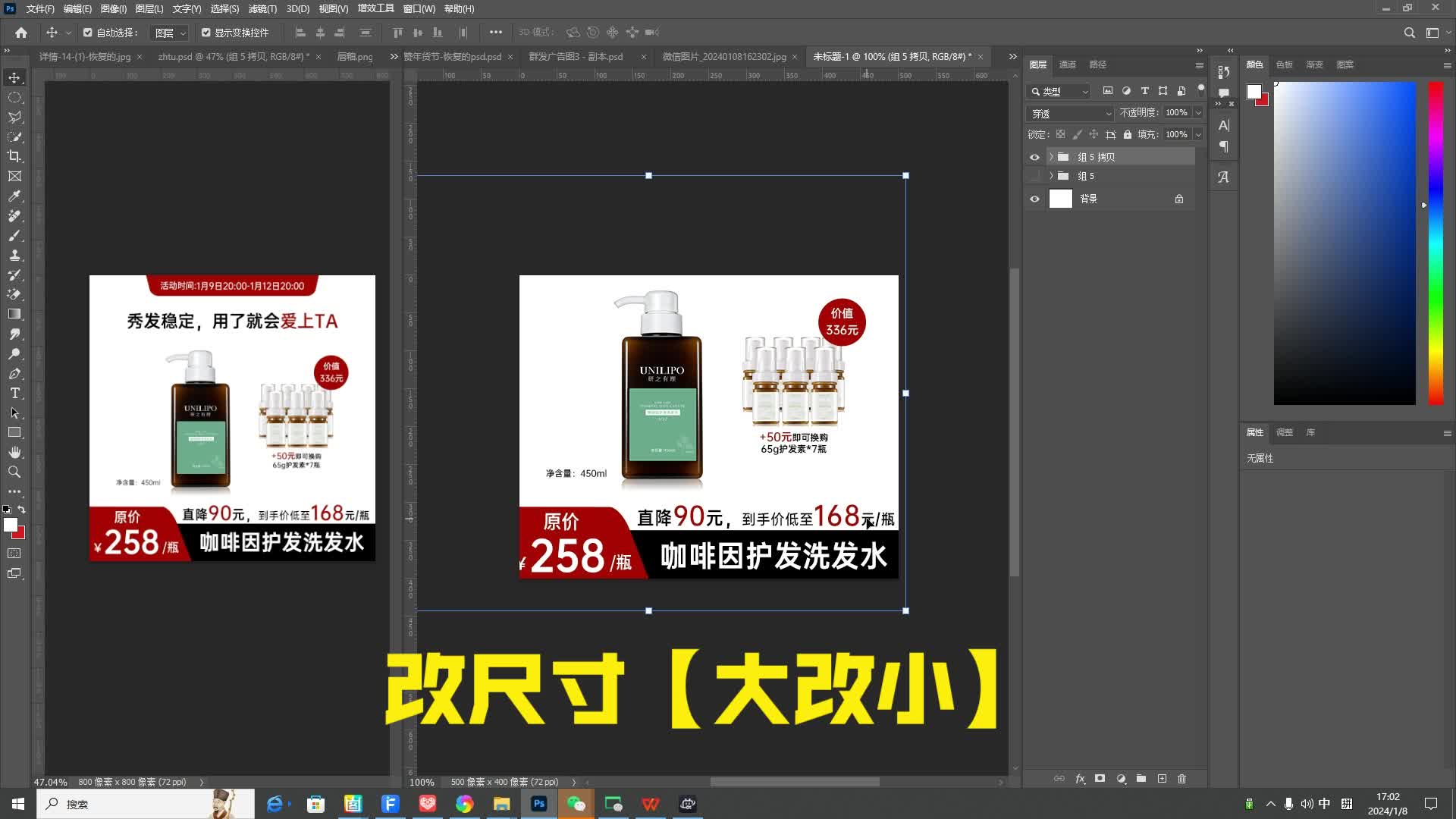Open the 滤镜(T) menu
The image size is (1456, 819).
point(262,8)
